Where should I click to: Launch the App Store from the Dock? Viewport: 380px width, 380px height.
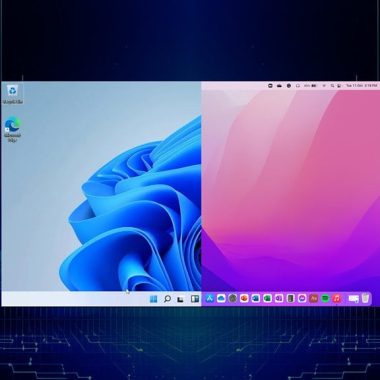pos(210,298)
